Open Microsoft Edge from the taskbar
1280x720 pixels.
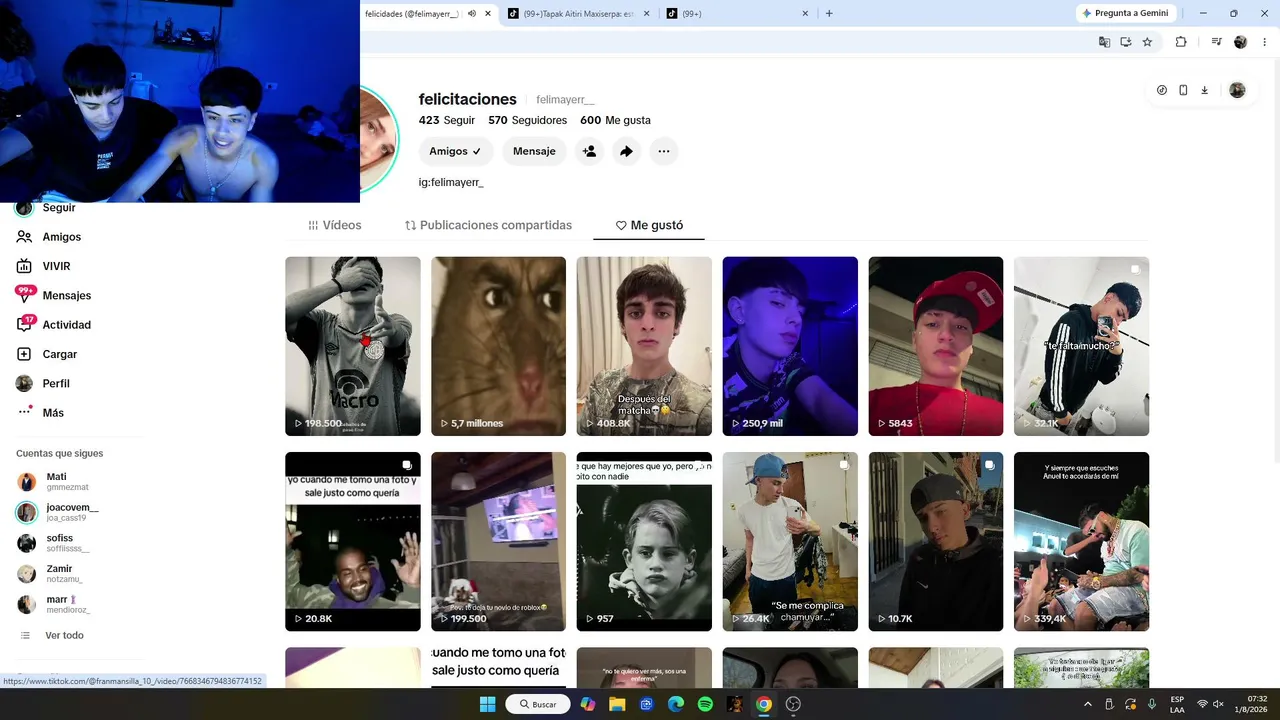pos(676,704)
